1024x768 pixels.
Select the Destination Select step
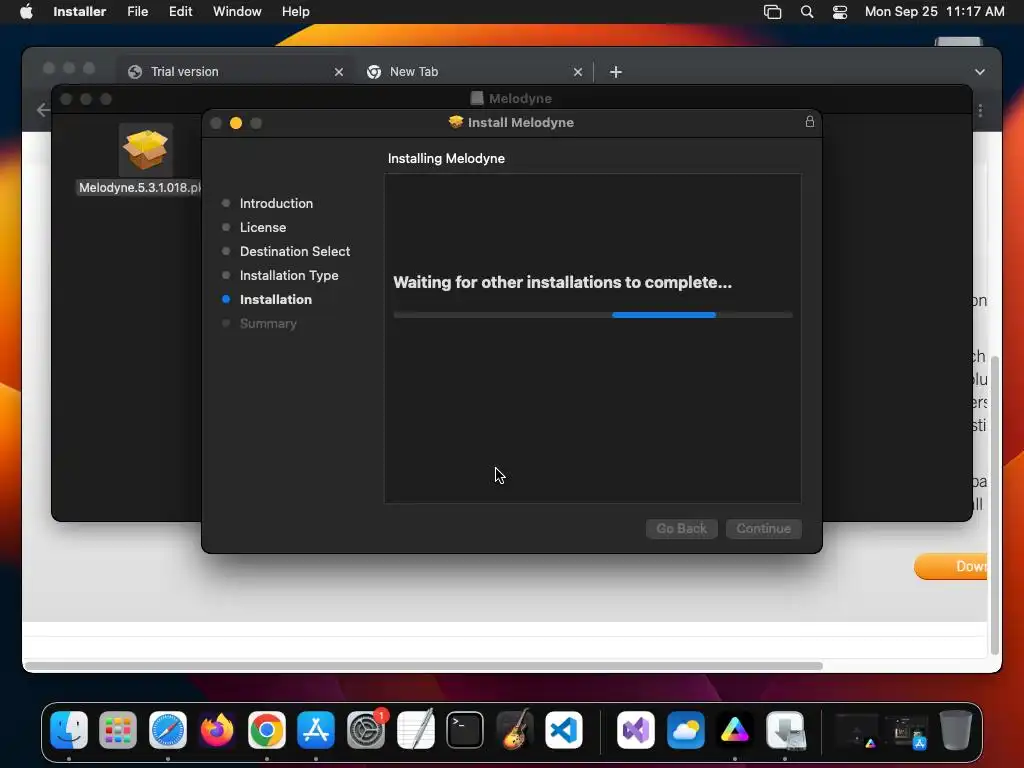[x=295, y=251]
